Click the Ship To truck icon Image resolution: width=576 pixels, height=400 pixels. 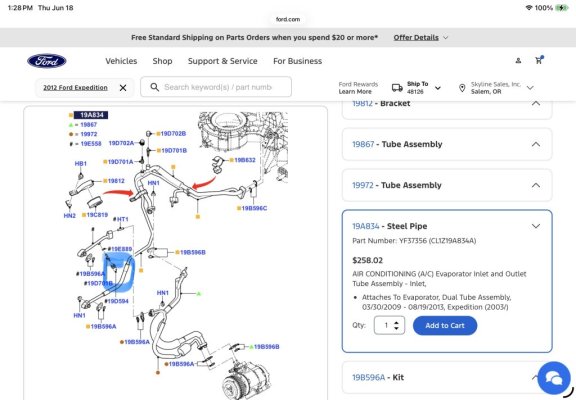coord(397,87)
